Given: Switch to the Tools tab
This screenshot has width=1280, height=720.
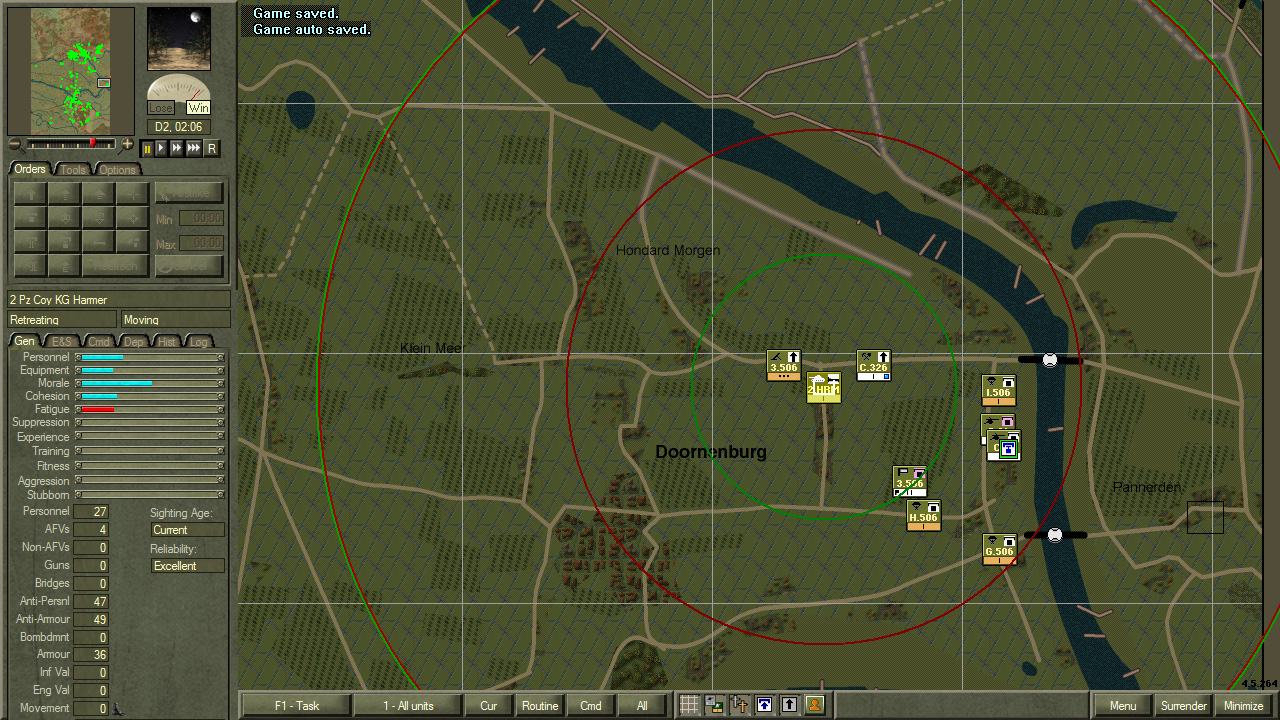Looking at the screenshot, I should [x=73, y=169].
